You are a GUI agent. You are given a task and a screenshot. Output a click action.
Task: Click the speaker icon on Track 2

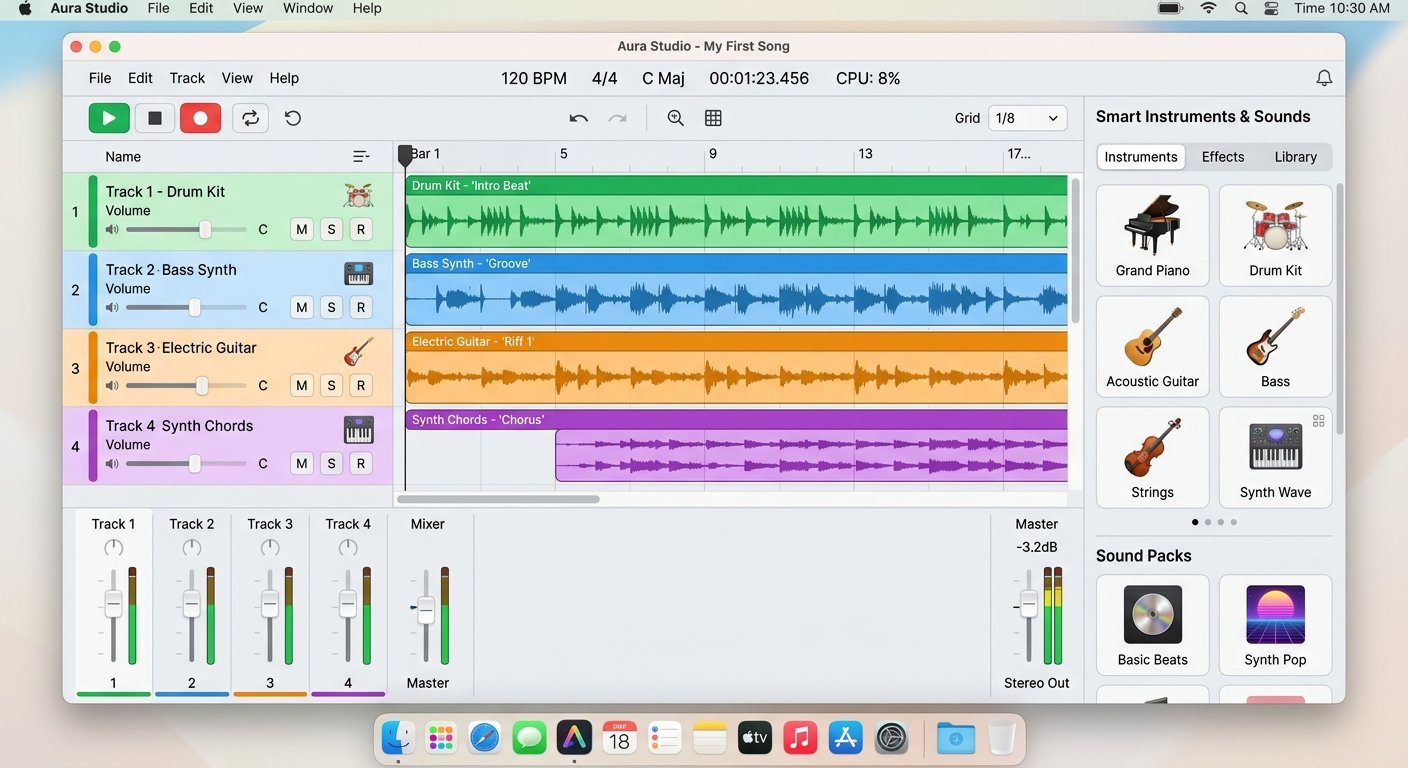[x=112, y=307]
